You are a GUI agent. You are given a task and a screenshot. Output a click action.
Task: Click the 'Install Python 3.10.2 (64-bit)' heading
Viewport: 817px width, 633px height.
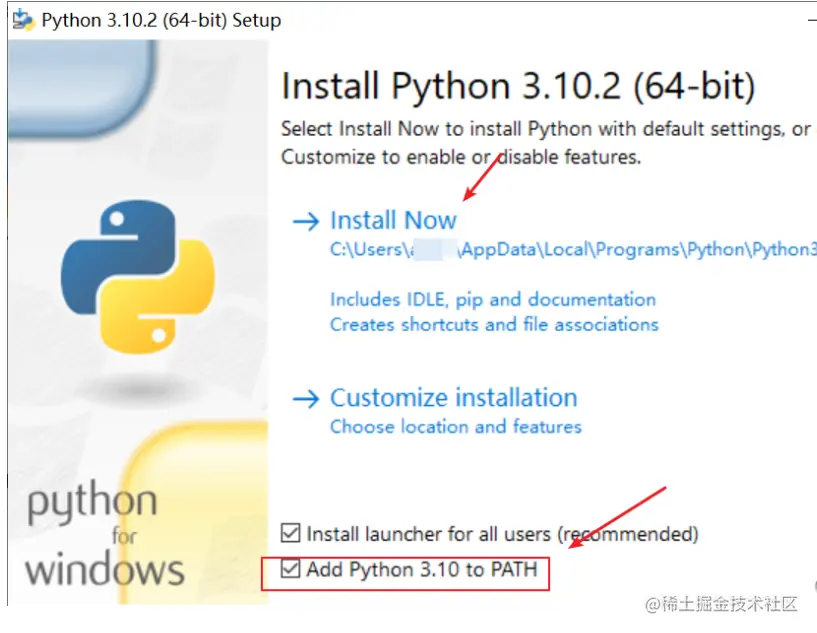click(x=518, y=86)
